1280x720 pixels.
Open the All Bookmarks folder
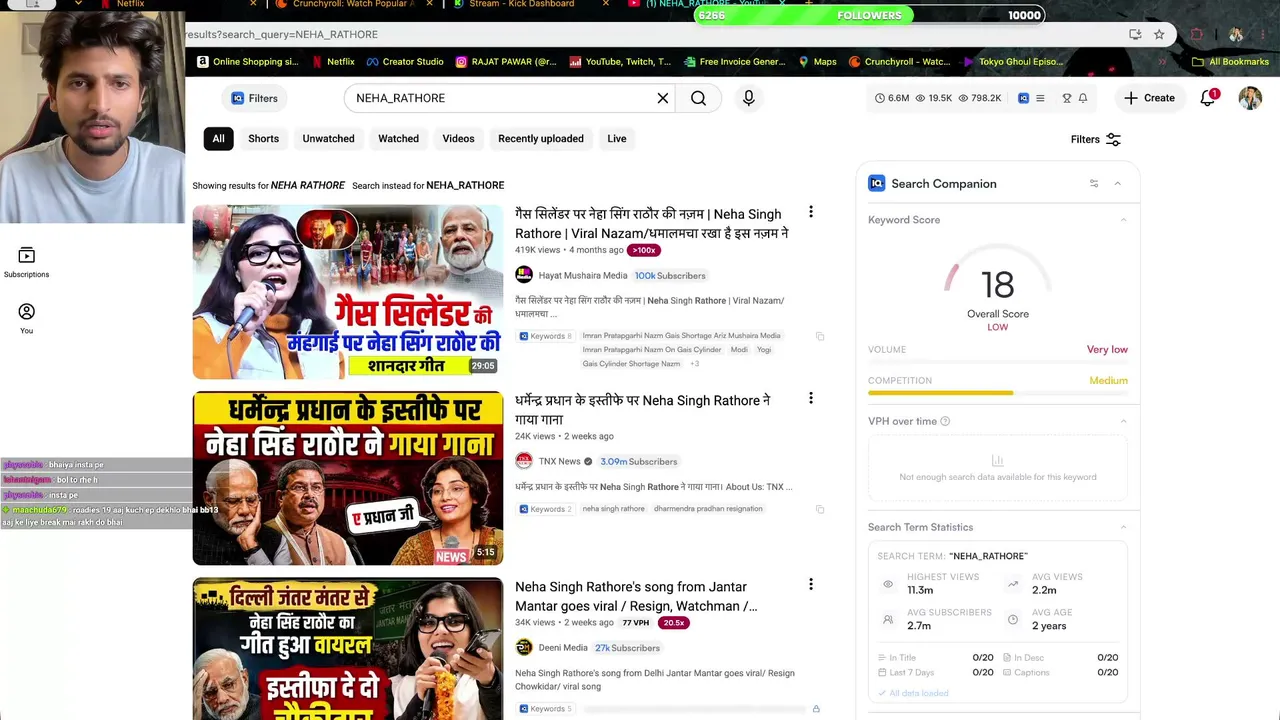coord(1230,61)
